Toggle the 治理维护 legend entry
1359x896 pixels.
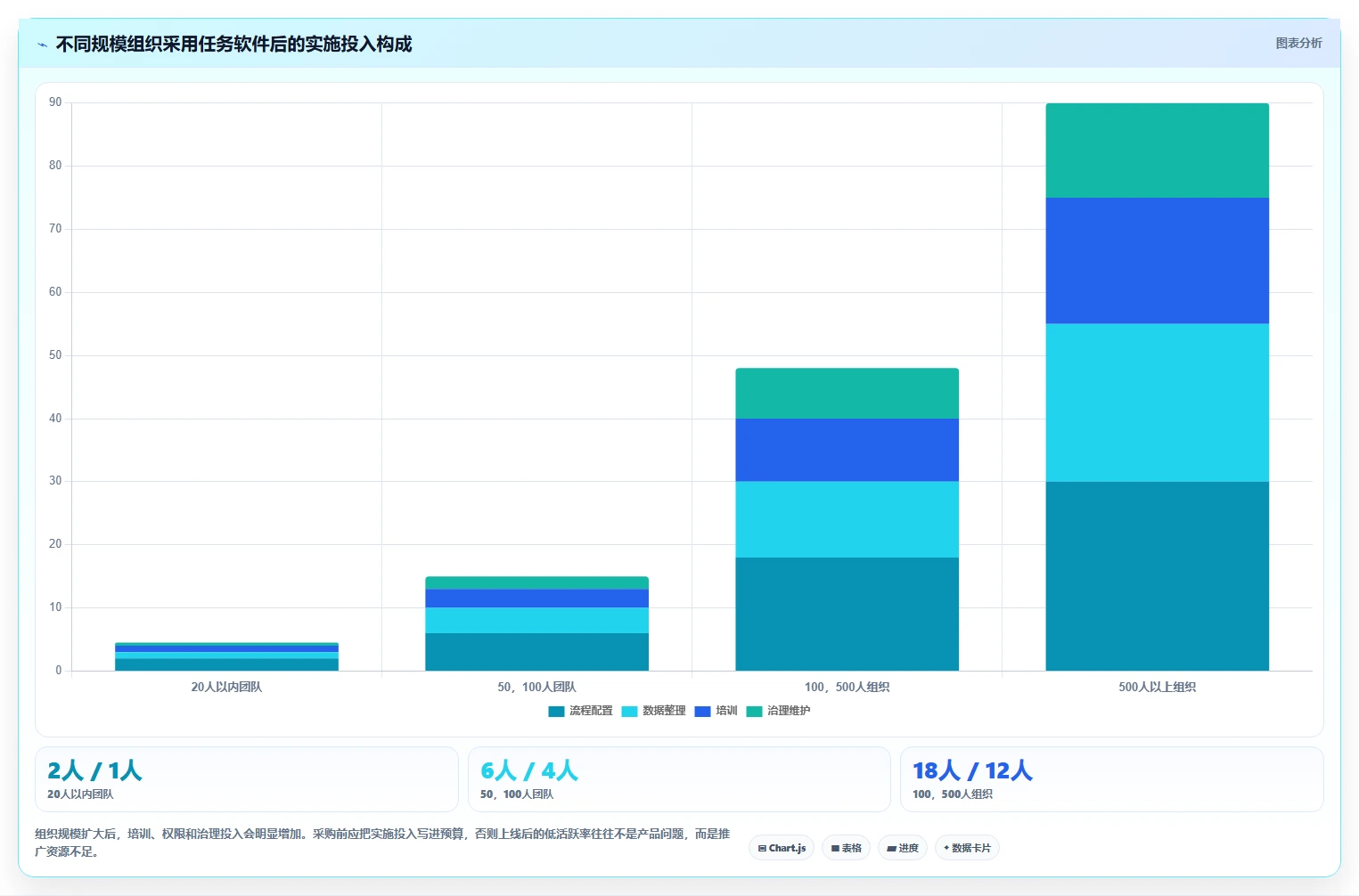[778, 711]
